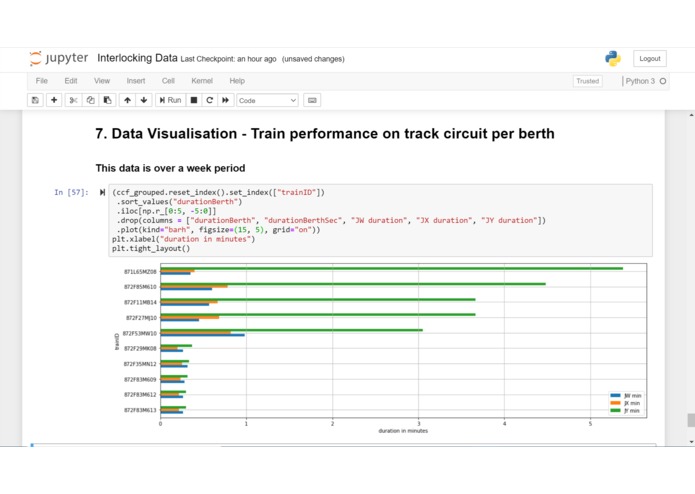The width and height of the screenshot is (695, 494).
Task: Click the JW min blue legend swatch
Action: click(615, 395)
